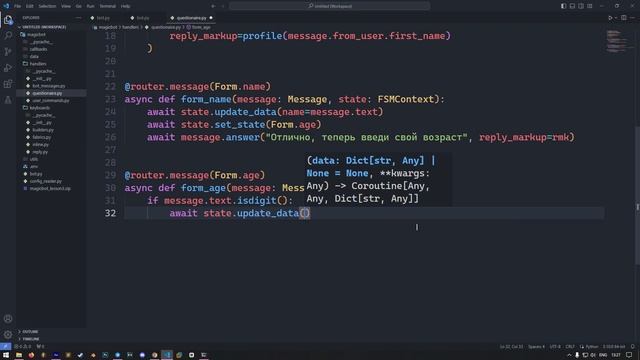Open user_commands.py in file tree
The image size is (640, 360).
point(51,100)
